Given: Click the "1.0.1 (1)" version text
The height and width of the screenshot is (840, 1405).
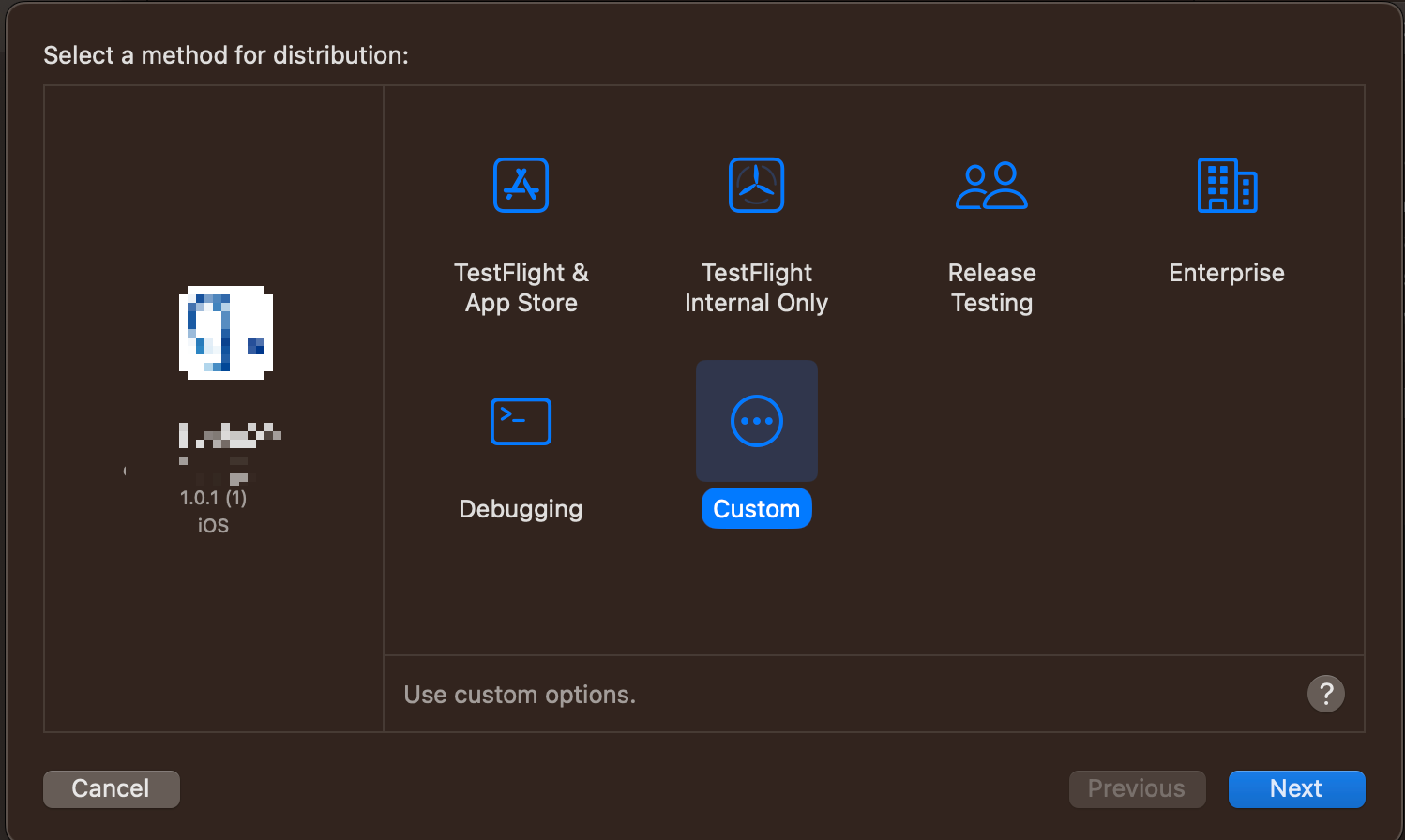Looking at the screenshot, I should tap(213, 498).
